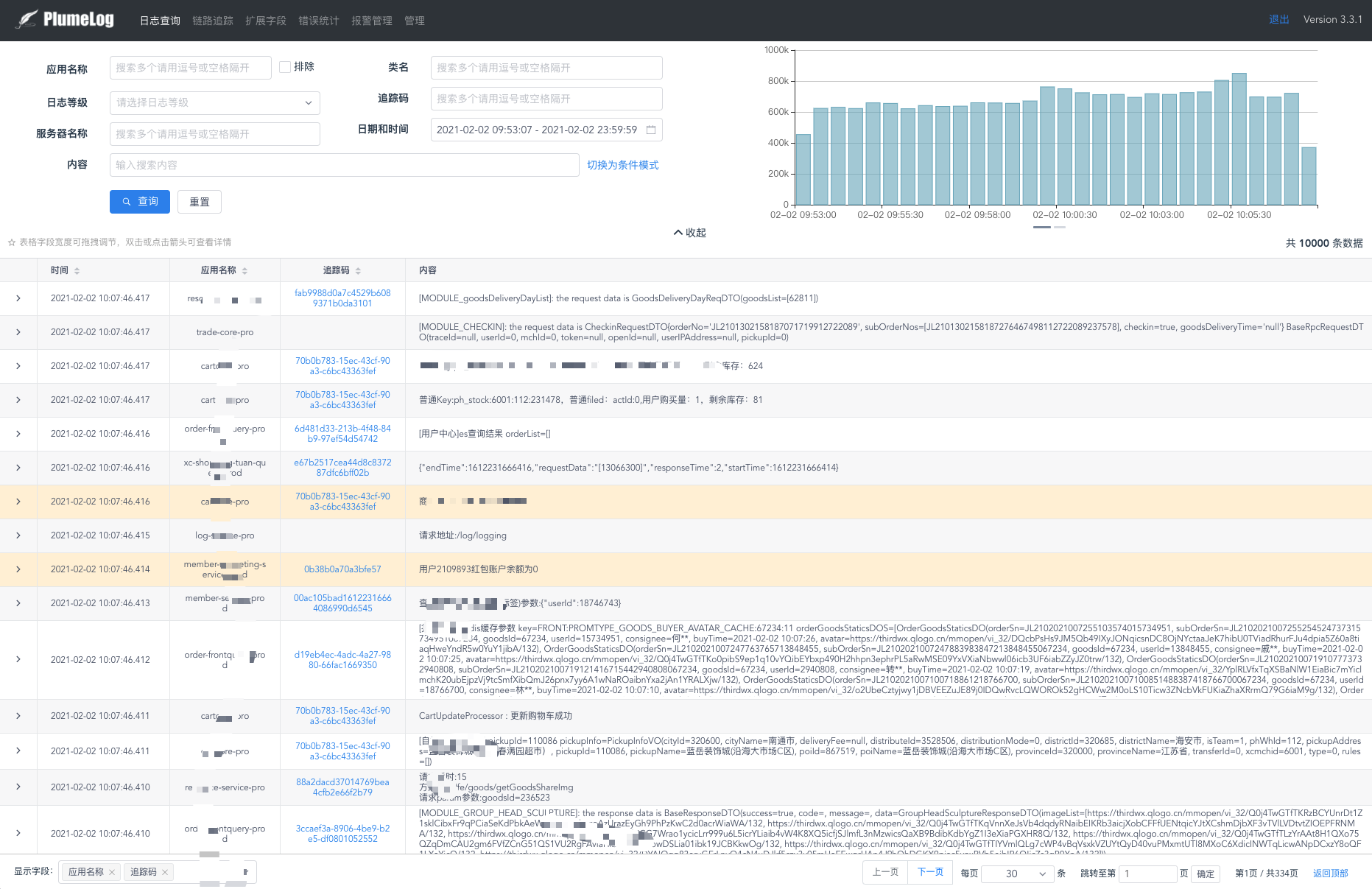Open 报警管理 navigation tab
Image resolution: width=1372 pixels, height=889 pixels.
372,21
